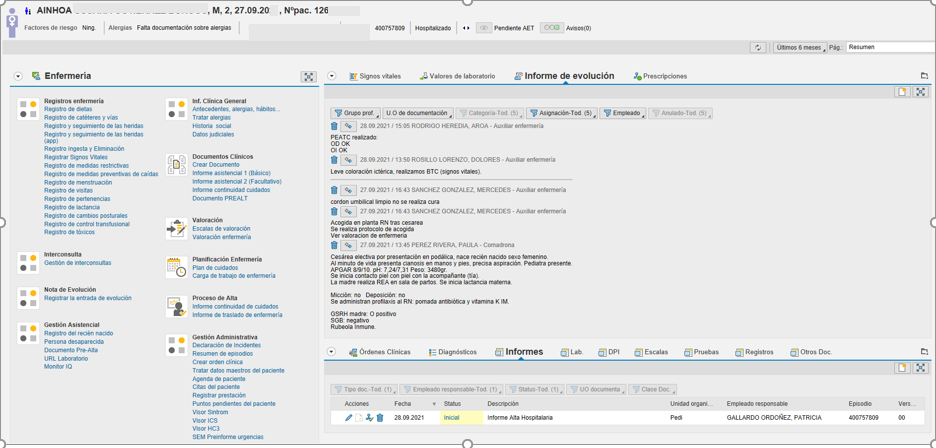Delete the Informe Alta Hospitalaria row with trash icon
Image resolution: width=936 pixels, height=448 pixels.
pyautogui.click(x=380, y=418)
